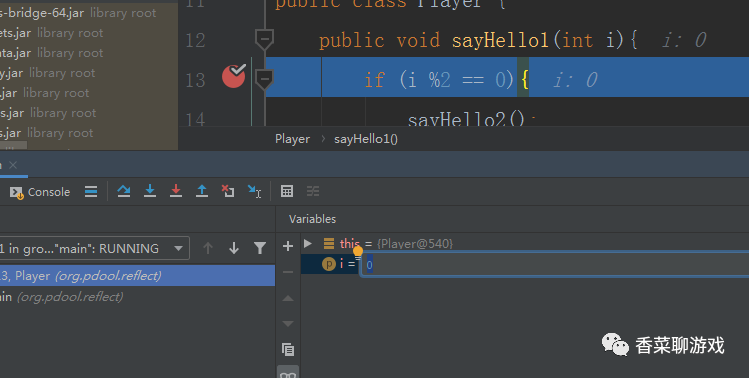Collapse the sayHello1 method fold marker on line 12
The image size is (749, 378).
coord(264,39)
